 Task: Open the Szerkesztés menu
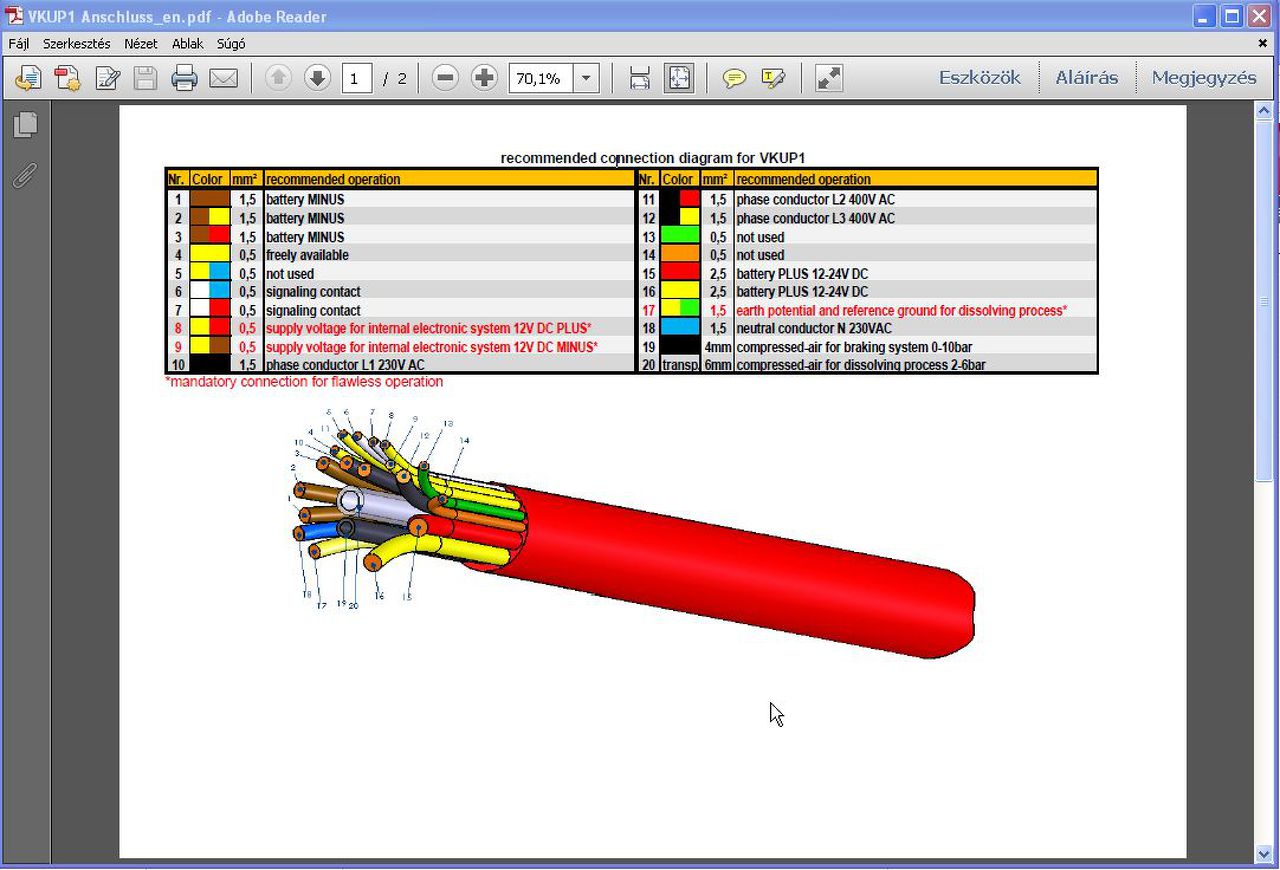pyautogui.click(x=76, y=44)
